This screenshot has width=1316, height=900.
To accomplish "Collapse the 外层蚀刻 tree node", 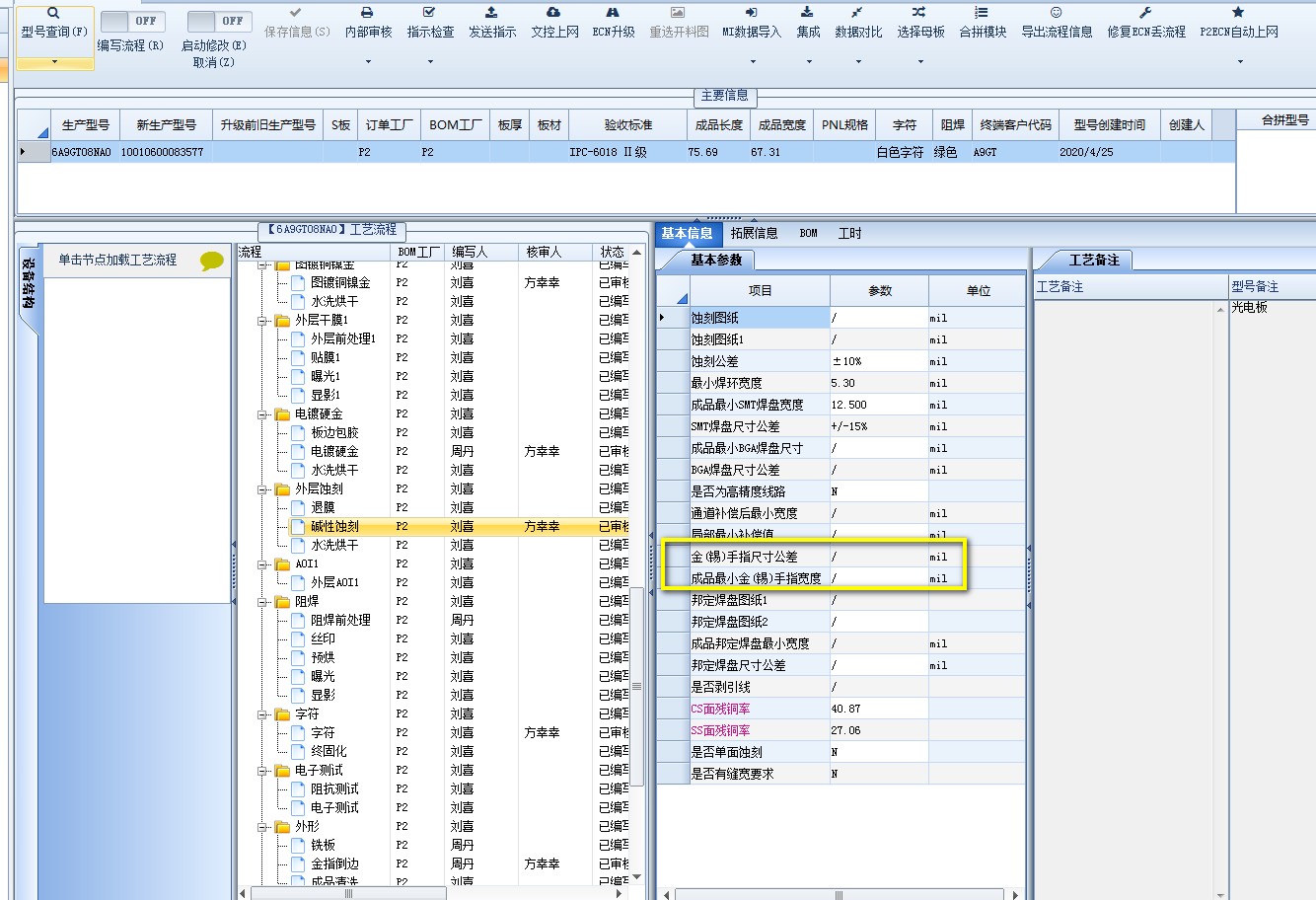I will (x=263, y=489).
